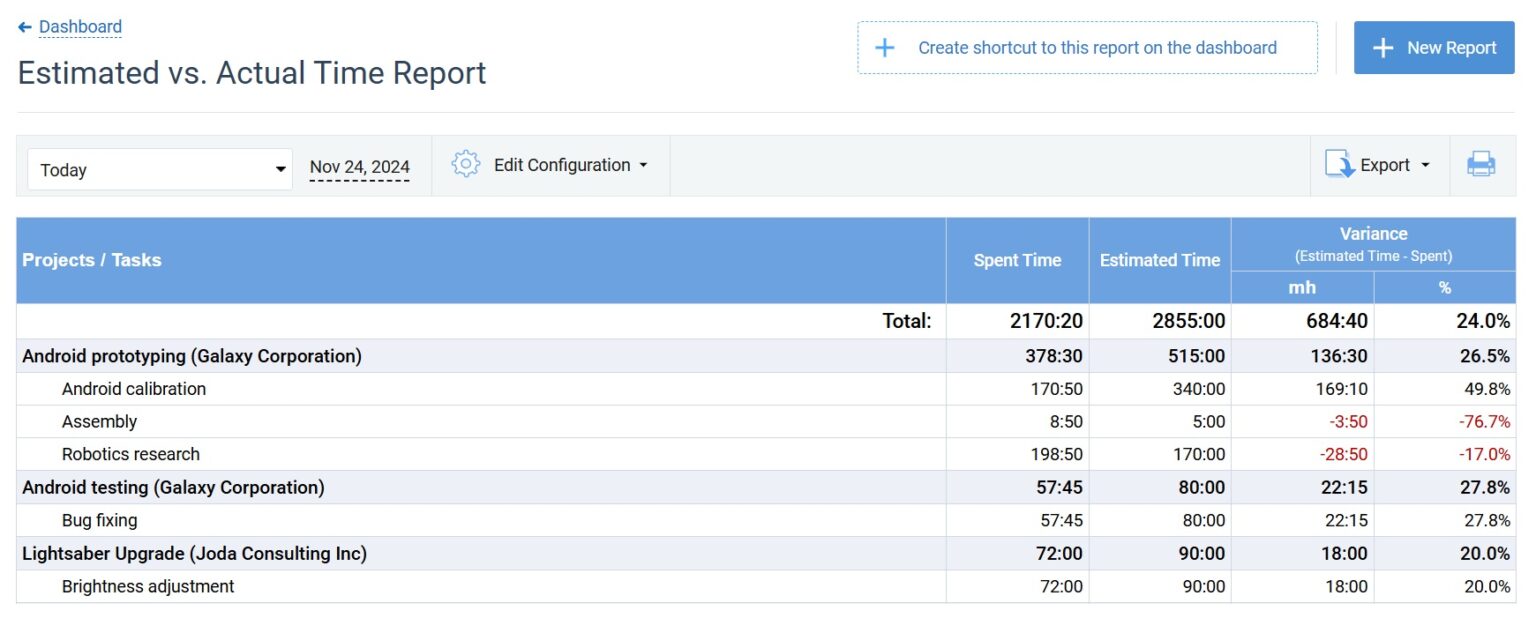
Task: Click the back arrow beside Dashboard
Action: (x=24, y=26)
